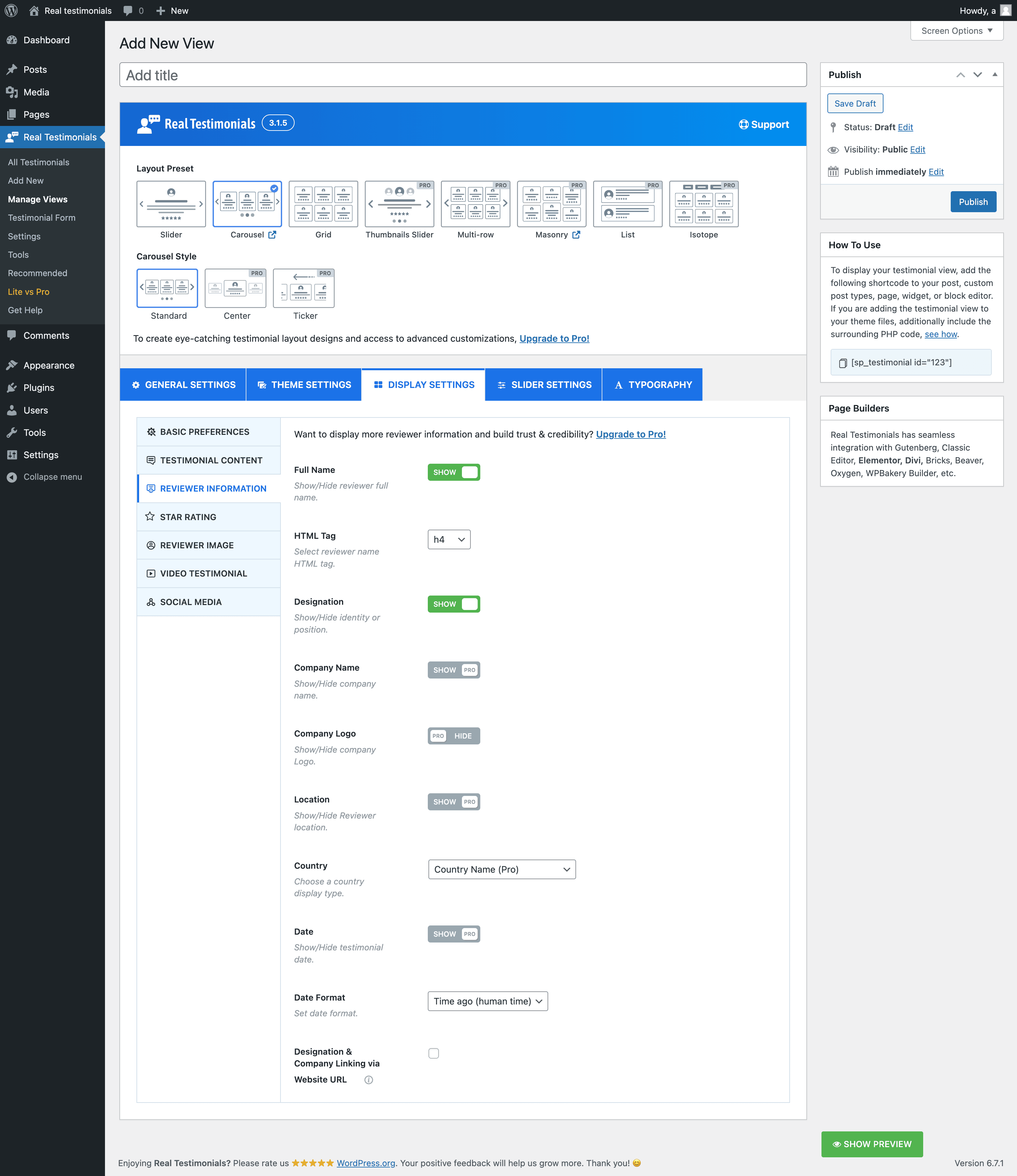Image resolution: width=1017 pixels, height=1176 pixels.
Task: Open the Appearance brush icon
Action: point(12,365)
